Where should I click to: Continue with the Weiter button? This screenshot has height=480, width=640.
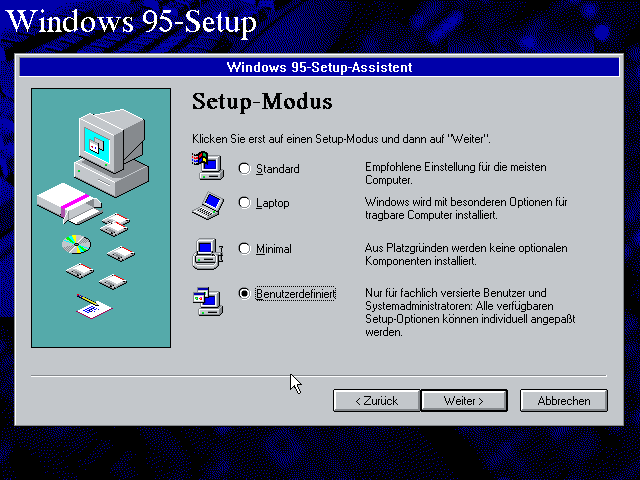[x=464, y=401]
